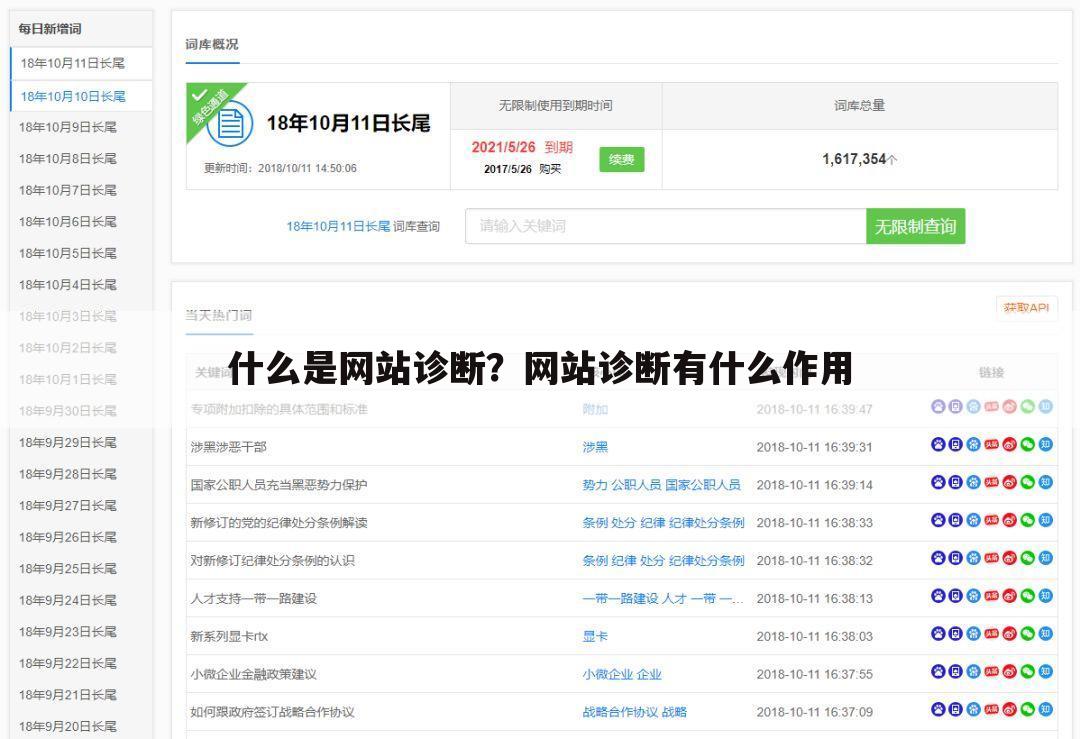1080x739 pixels.
Task: Open Weibo icon for 国家公职人员充当黑恶势力保护
Action: tap(1010, 482)
